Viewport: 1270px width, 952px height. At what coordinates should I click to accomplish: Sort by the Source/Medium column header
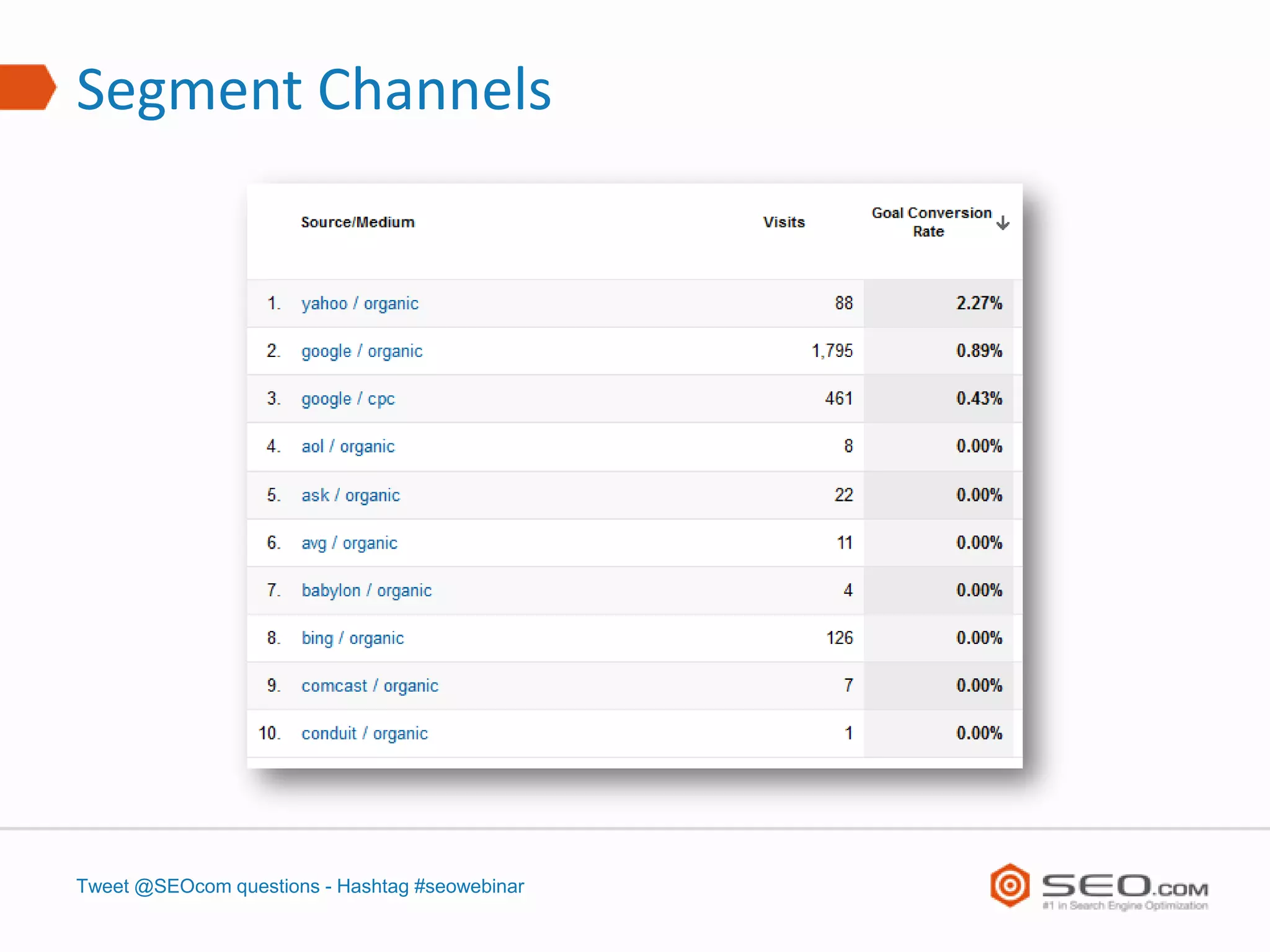click(x=358, y=222)
